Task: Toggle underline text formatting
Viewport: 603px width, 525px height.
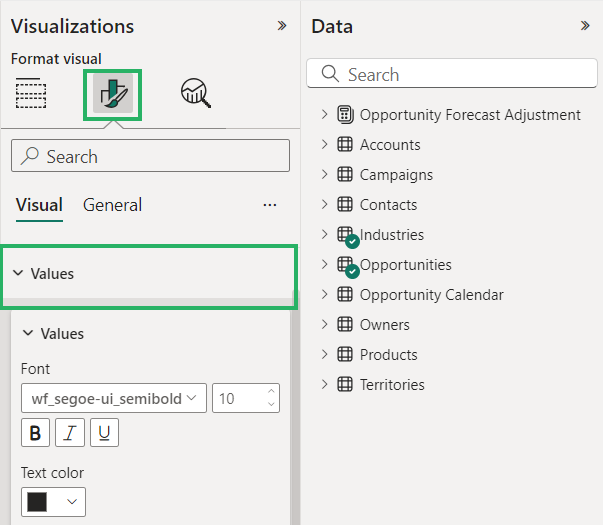Action: click(104, 433)
